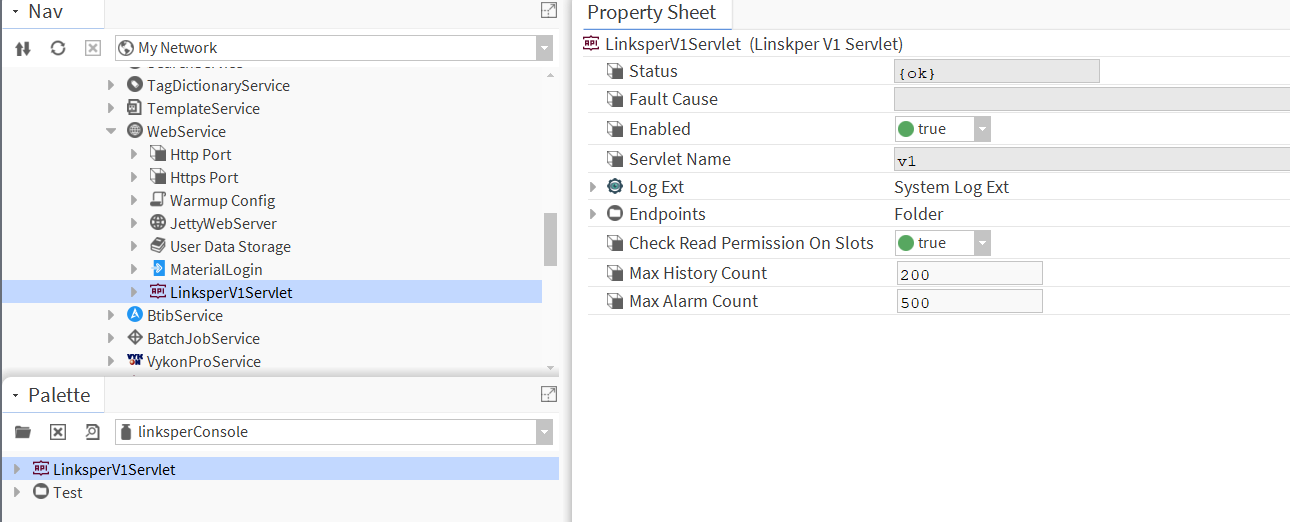
Task: Click the Palette close icon
Action: [58, 432]
